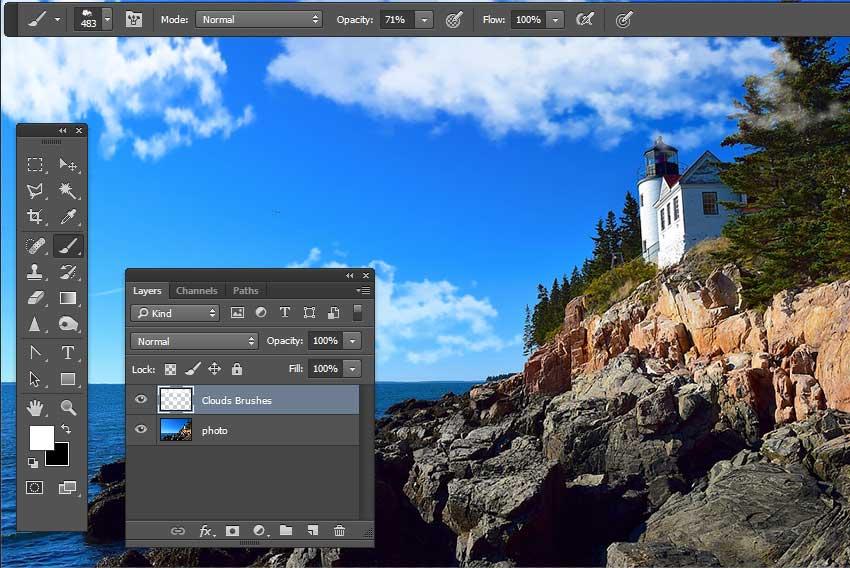Create a new layer
This screenshot has width=850, height=568.
(x=313, y=531)
